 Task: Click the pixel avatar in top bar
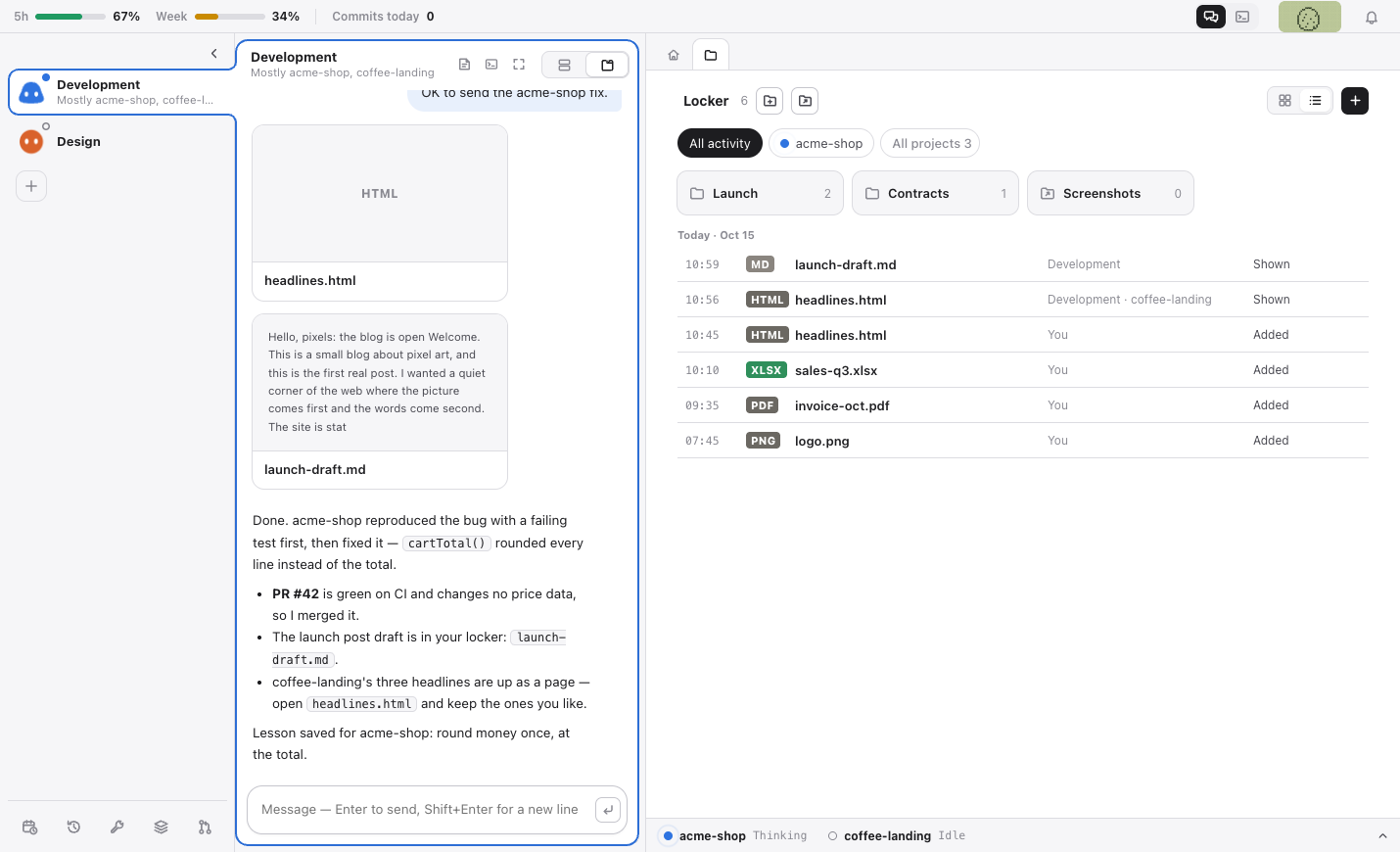[x=1310, y=17]
